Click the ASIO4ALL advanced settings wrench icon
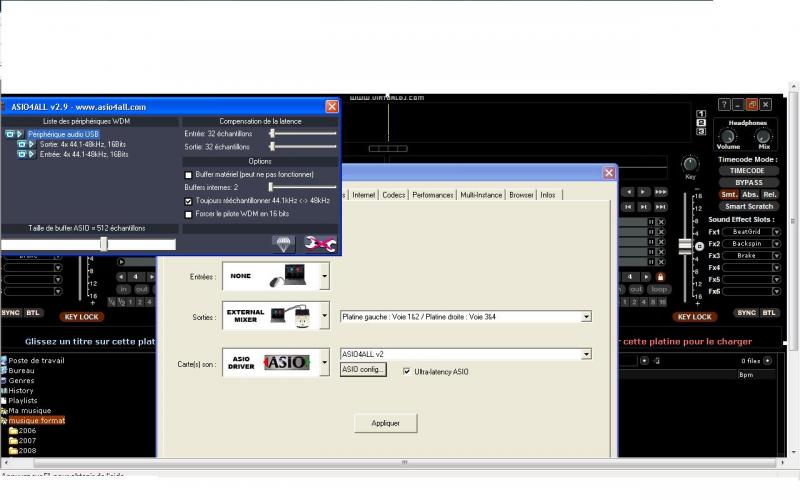800x500 pixels. [321, 242]
